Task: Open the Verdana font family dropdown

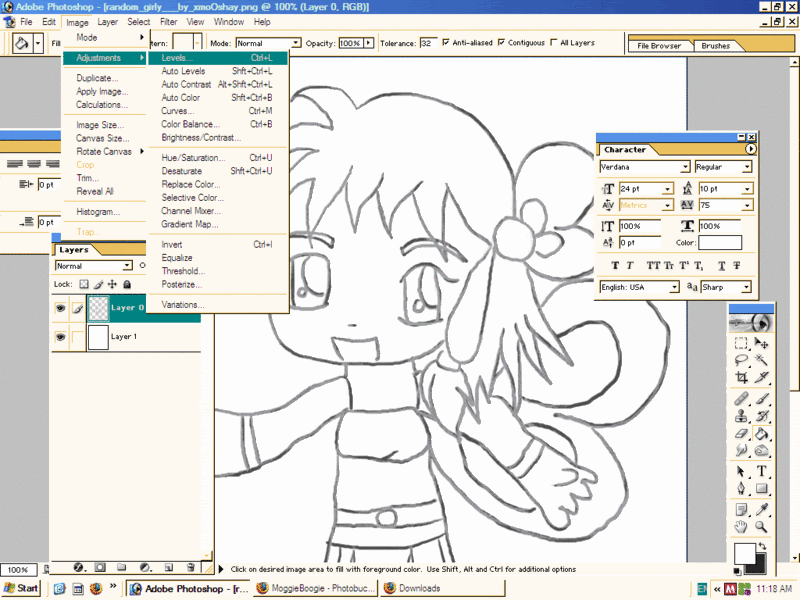Action: click(685, 167)
